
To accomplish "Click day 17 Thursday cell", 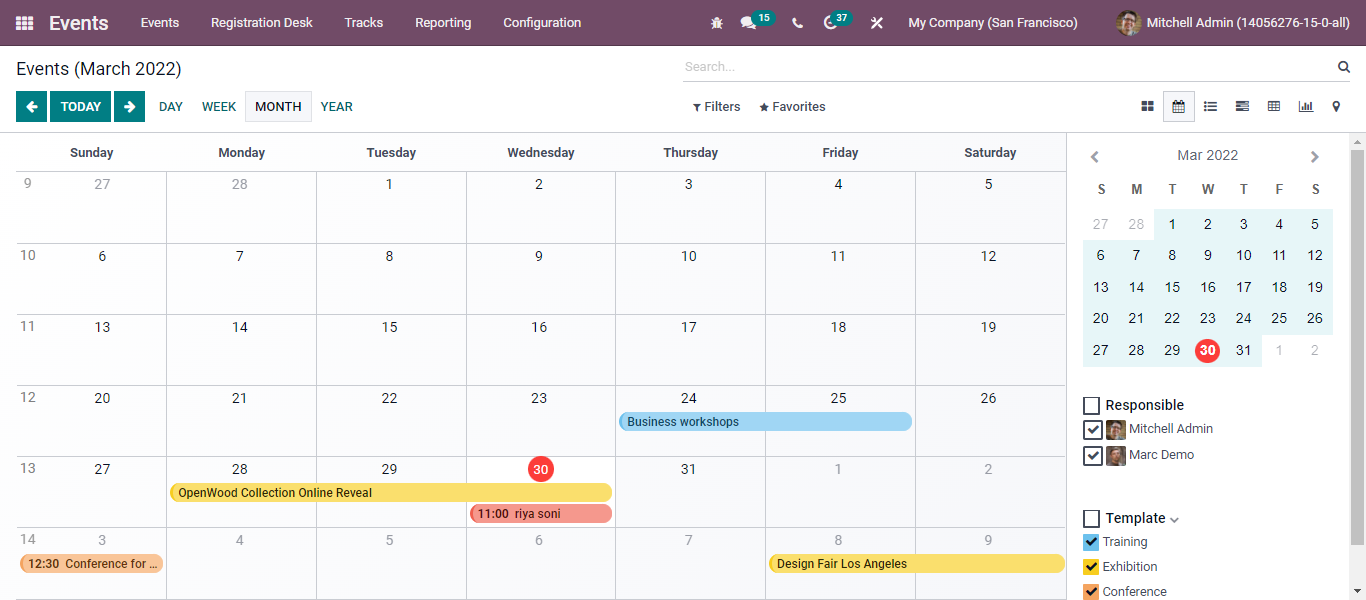I will coord(690,350).
